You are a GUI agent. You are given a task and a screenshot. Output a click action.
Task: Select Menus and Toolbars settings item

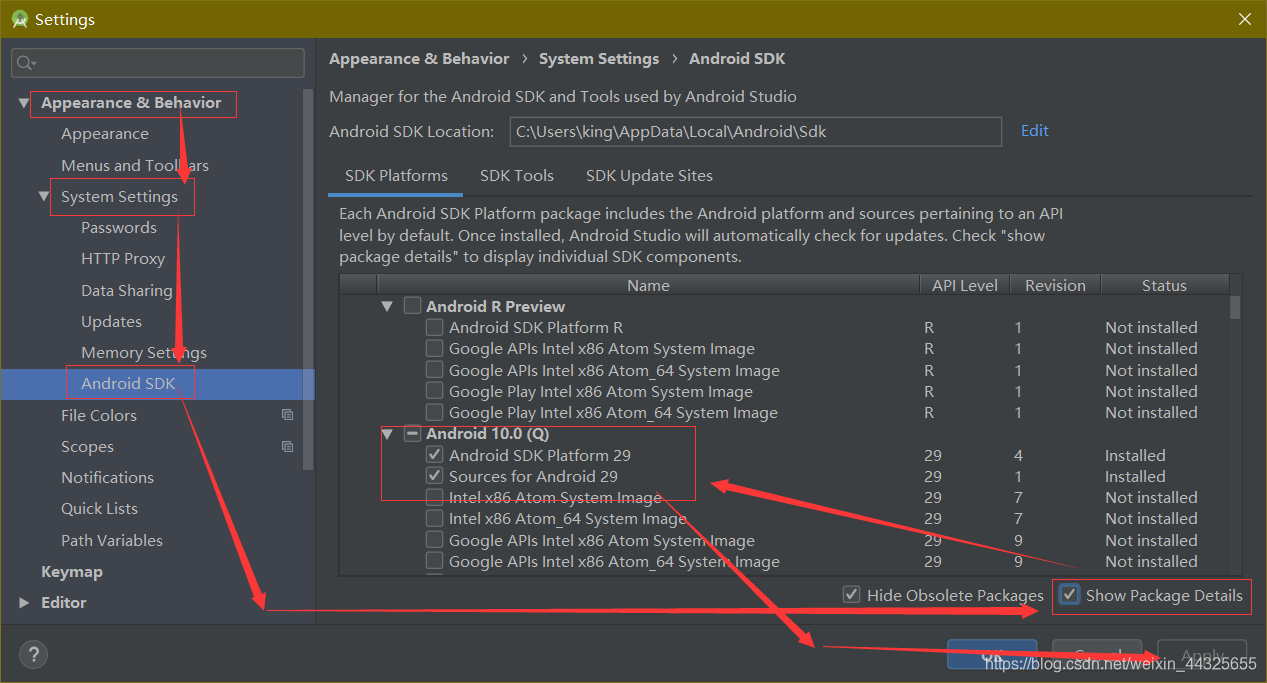(135, 165)
